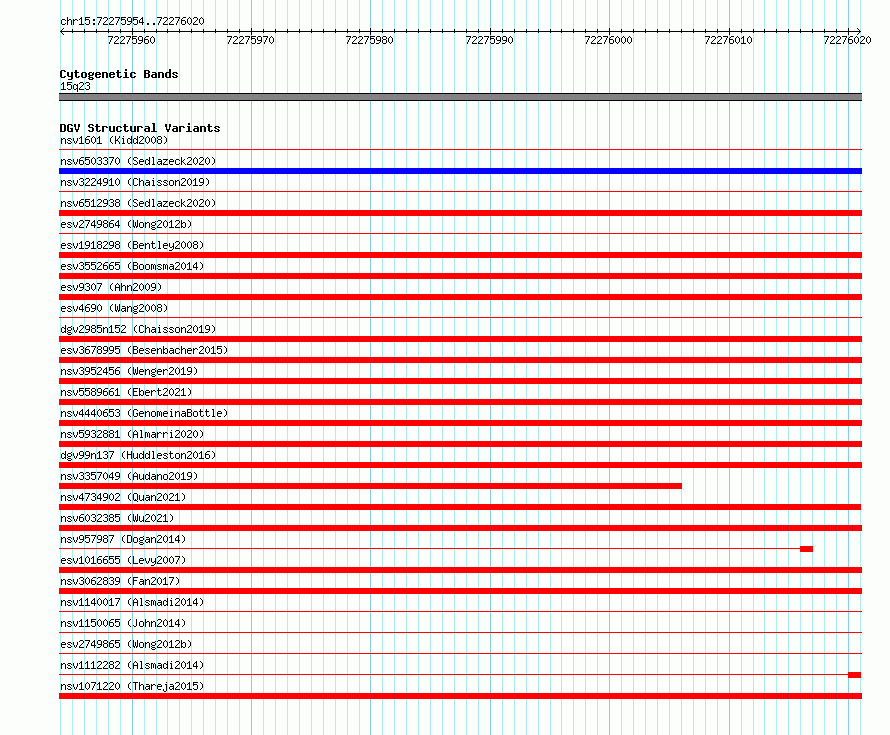Viewport: 890px width, 735px height.
Task: Select nsv1150065 (John2014) variant label
Action: [123, 623]
